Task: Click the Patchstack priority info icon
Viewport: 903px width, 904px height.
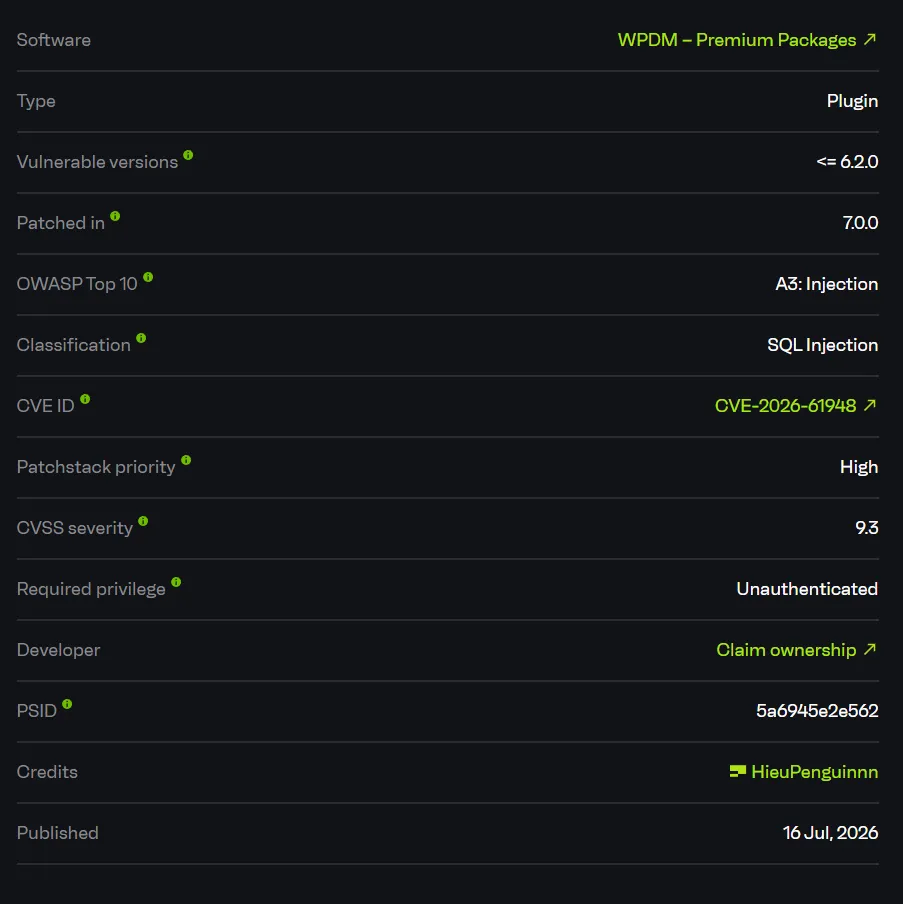Action: [x=186, y=460]
